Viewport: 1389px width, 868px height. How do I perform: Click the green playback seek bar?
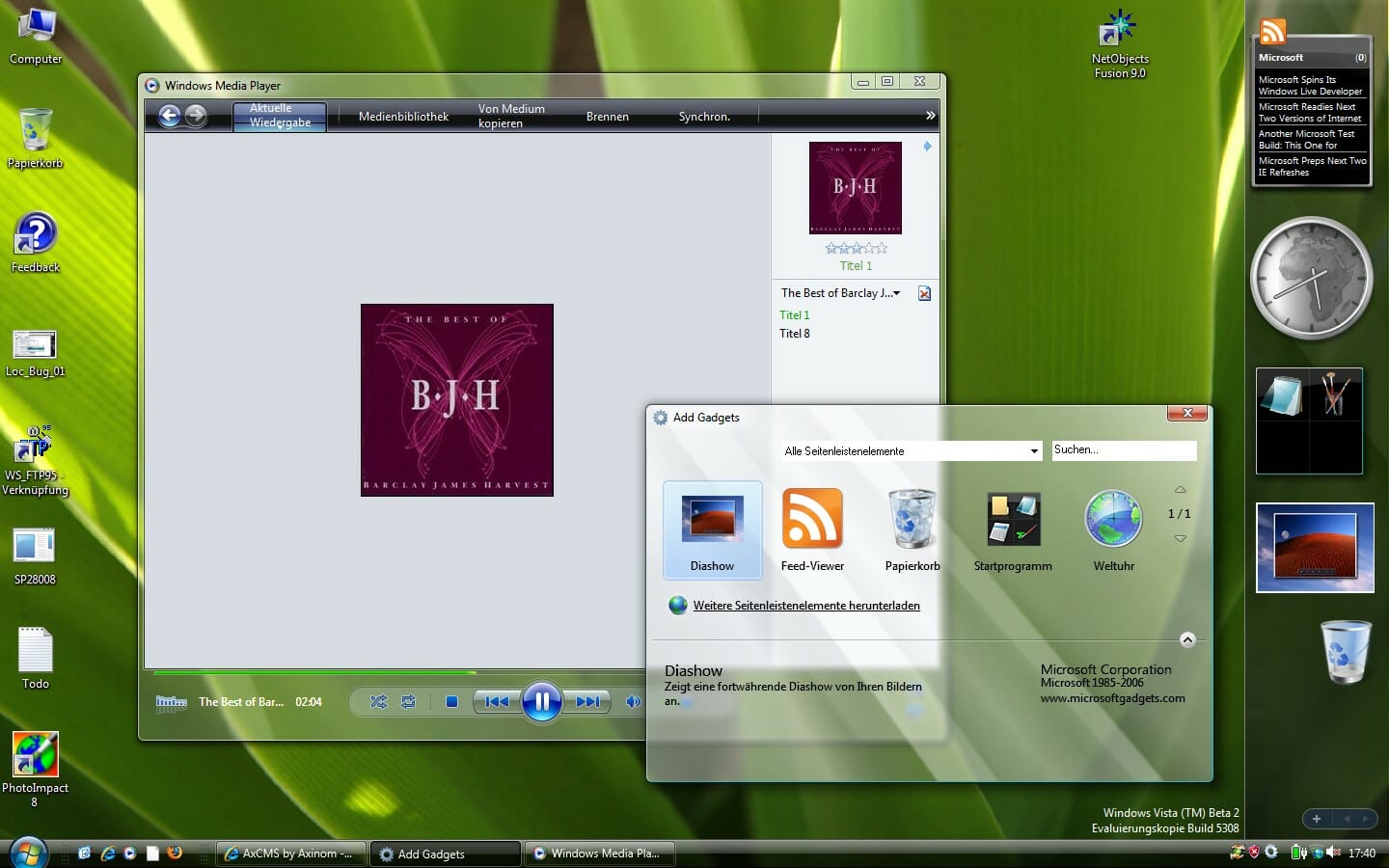coord(314,672)
